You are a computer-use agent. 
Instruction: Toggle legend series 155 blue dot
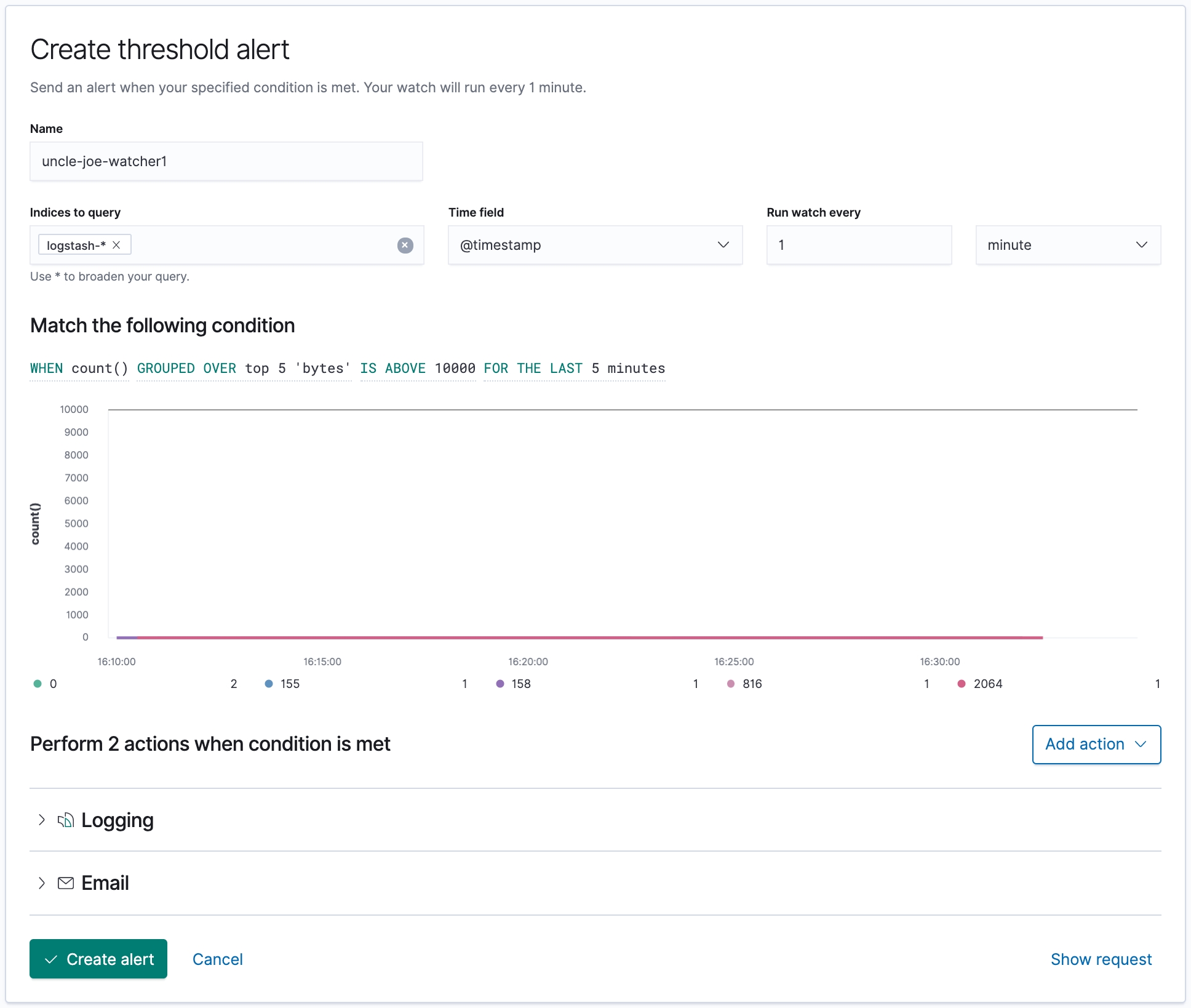pos(269,684)
